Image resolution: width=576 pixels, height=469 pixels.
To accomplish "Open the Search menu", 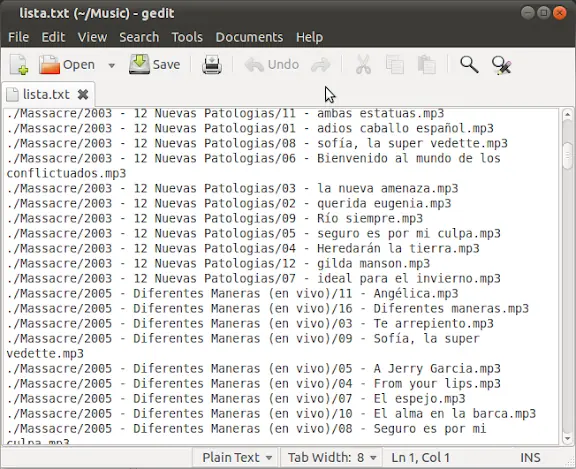I will 139,37.
